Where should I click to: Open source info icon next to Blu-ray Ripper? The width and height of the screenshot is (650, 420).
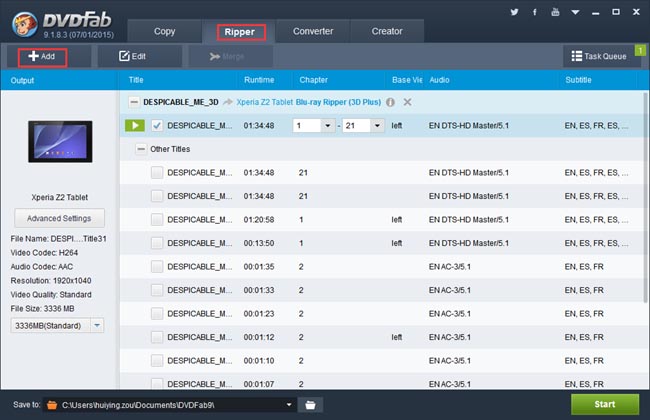(390, 102)
